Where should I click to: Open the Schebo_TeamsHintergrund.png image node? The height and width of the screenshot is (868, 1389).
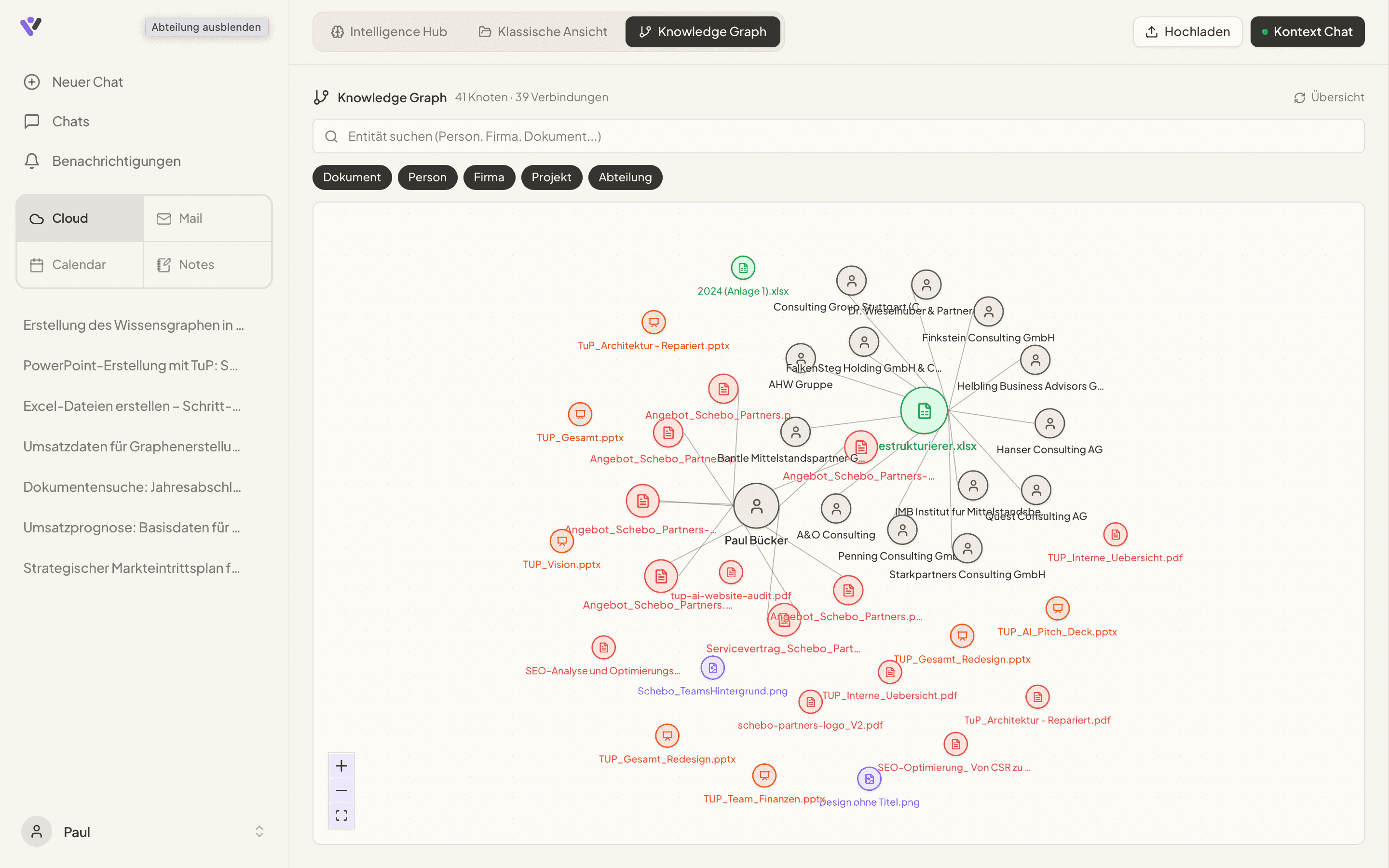point(712,668)
